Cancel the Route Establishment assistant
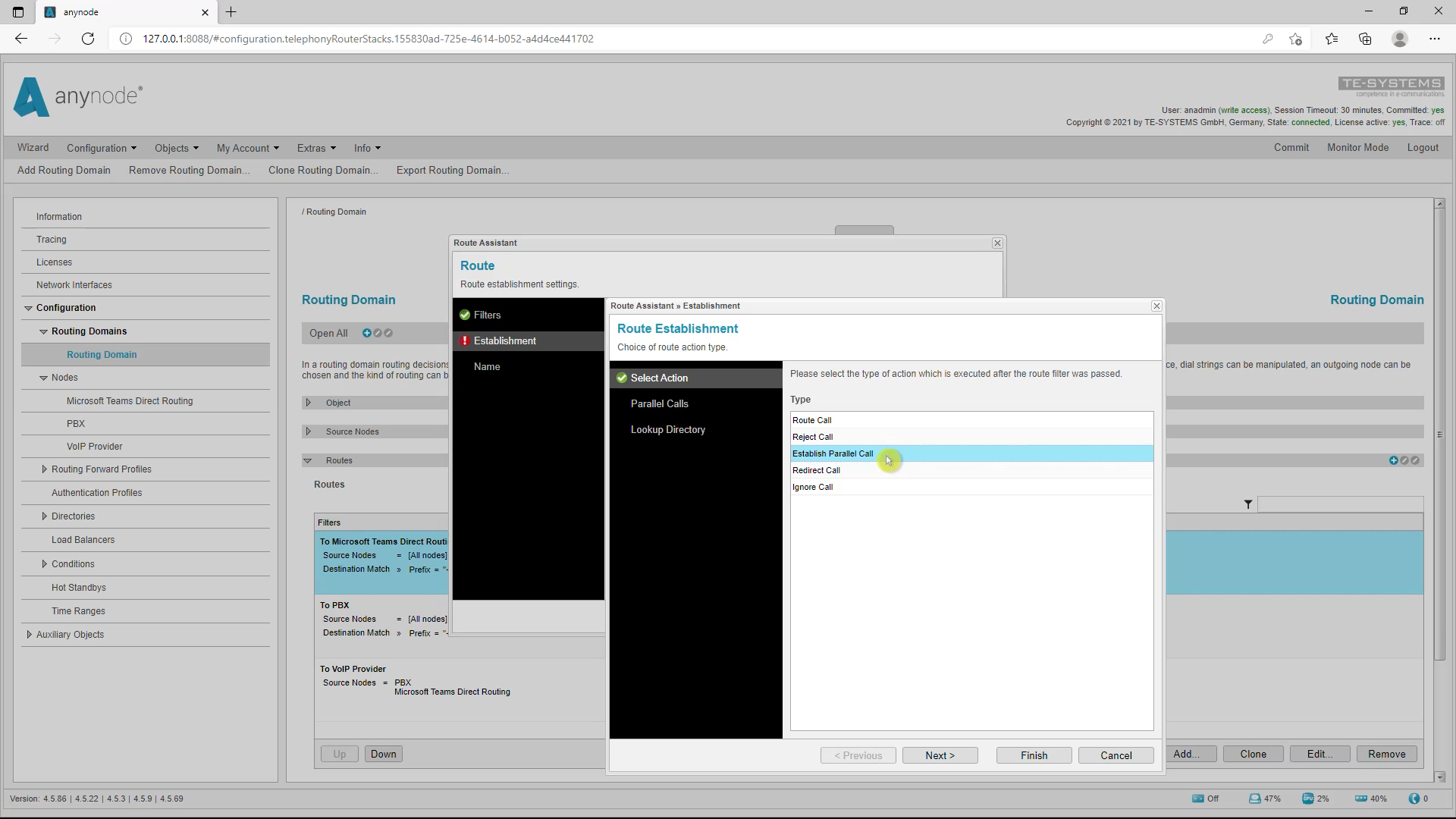Image resolution: width=1456 pixels, height=819 pixels. coord(1116,755)
